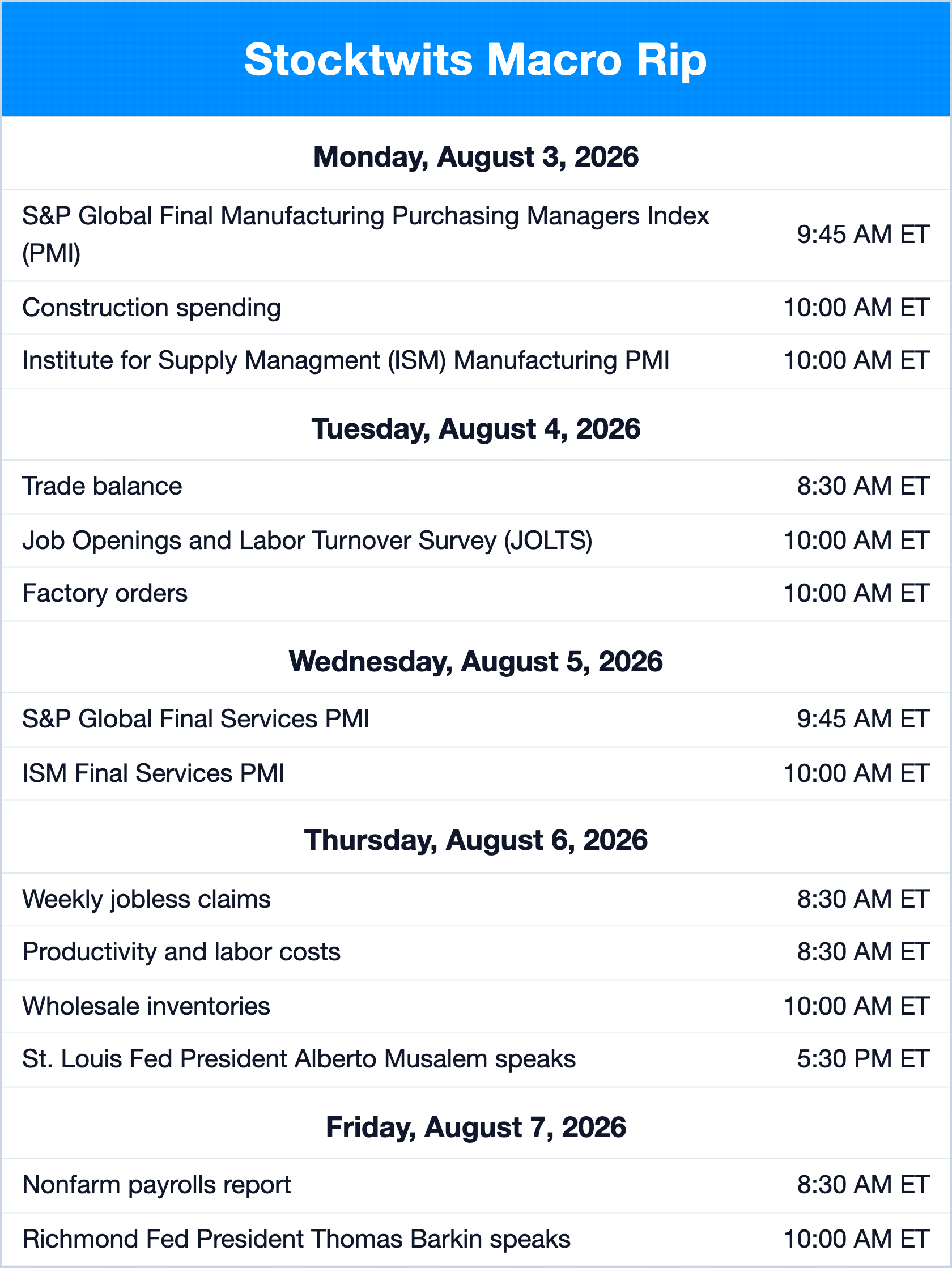Open the Weekly jobless claims event
Screen dimensions: 952x1268
pos(476,899)
